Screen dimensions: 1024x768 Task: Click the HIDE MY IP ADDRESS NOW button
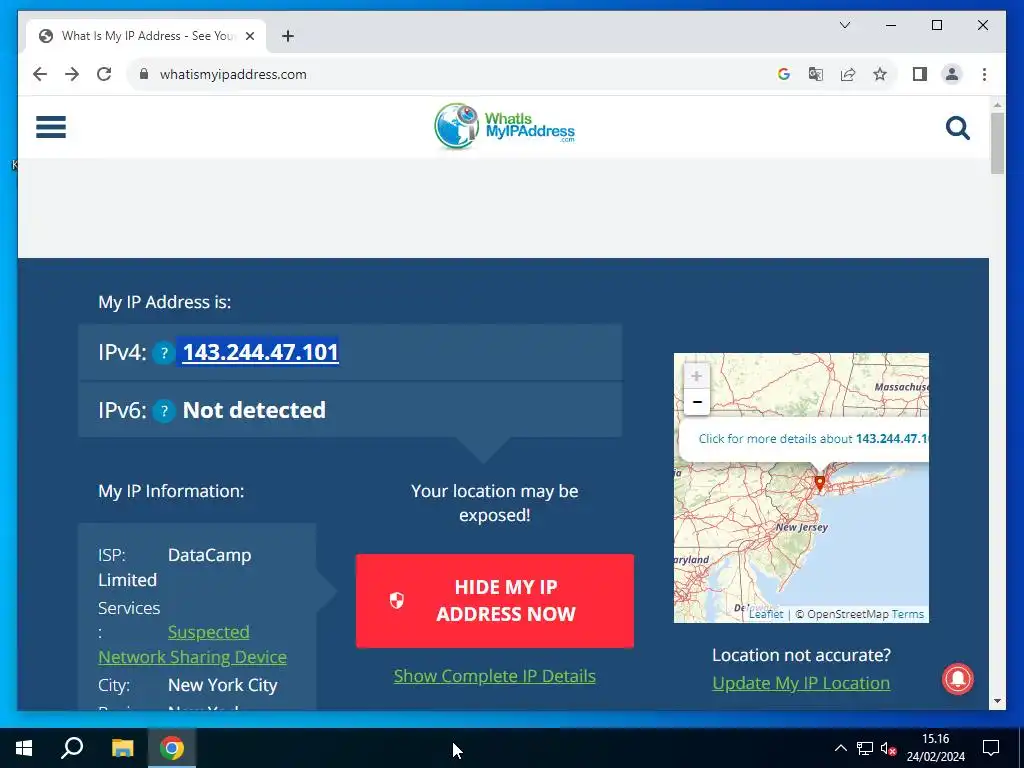(494, 601)
